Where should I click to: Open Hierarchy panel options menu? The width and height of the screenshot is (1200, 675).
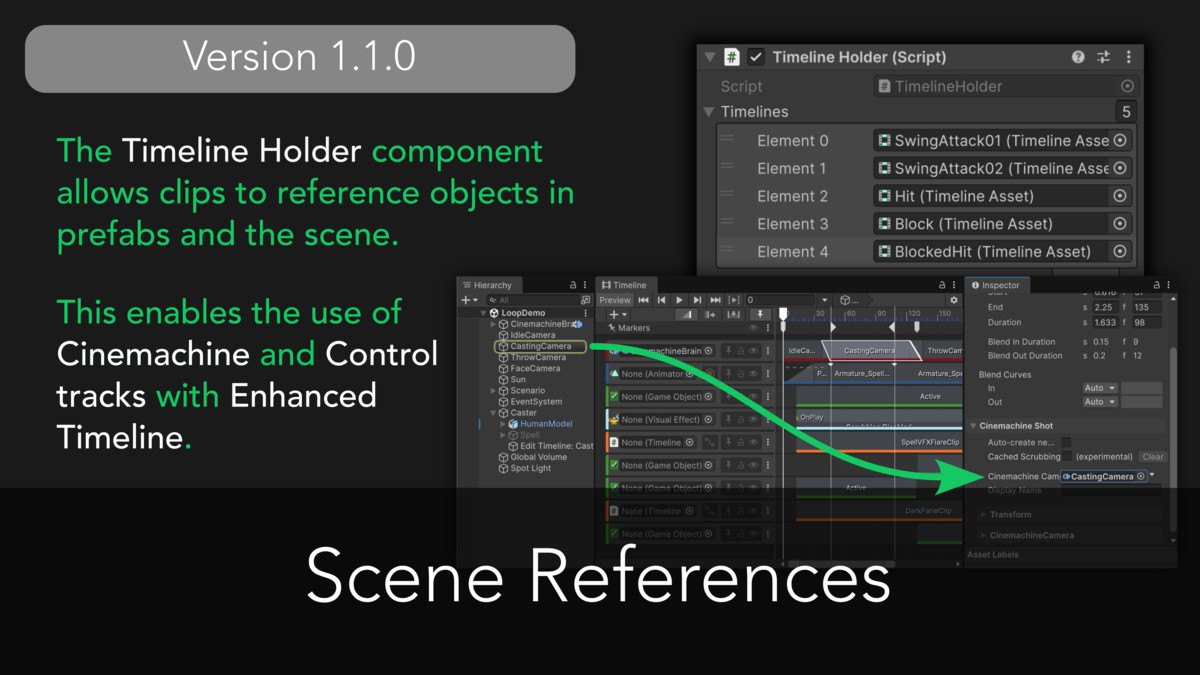(x=585, y=285)
